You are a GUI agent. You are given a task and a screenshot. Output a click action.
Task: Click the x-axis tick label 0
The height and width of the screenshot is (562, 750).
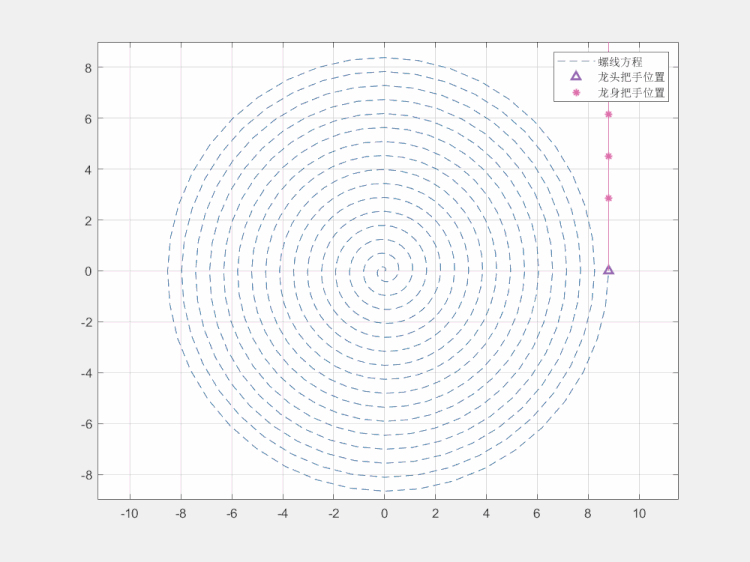coord(384,514)
